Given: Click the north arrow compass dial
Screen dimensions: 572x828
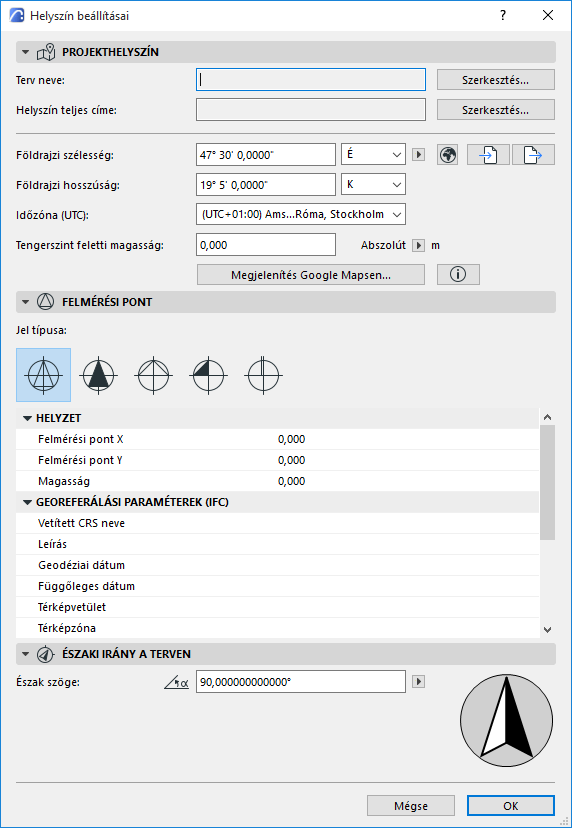Looking at the screenshot, I should point(507,721).
